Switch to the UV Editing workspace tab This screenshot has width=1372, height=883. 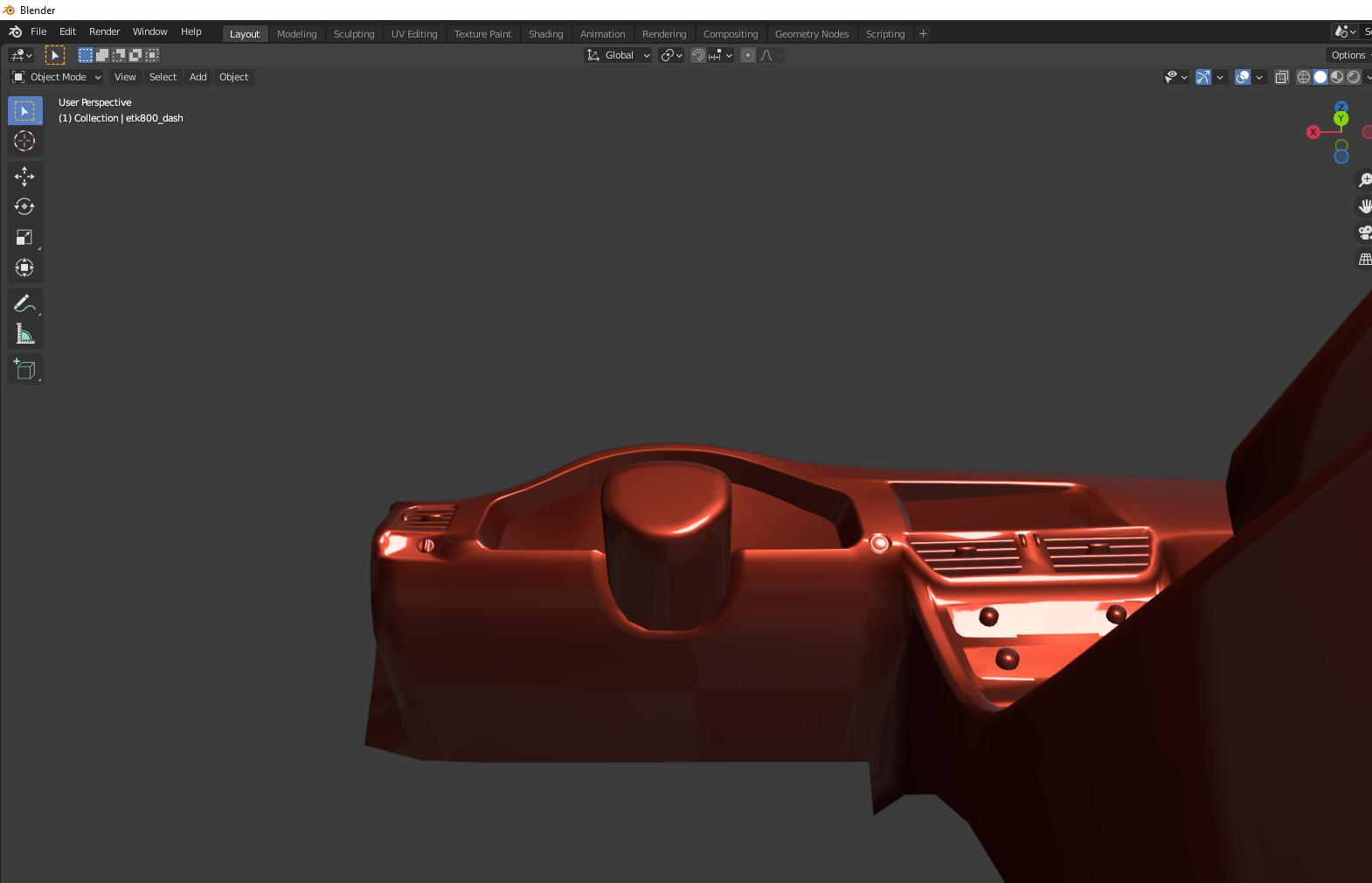click(414, 34)
